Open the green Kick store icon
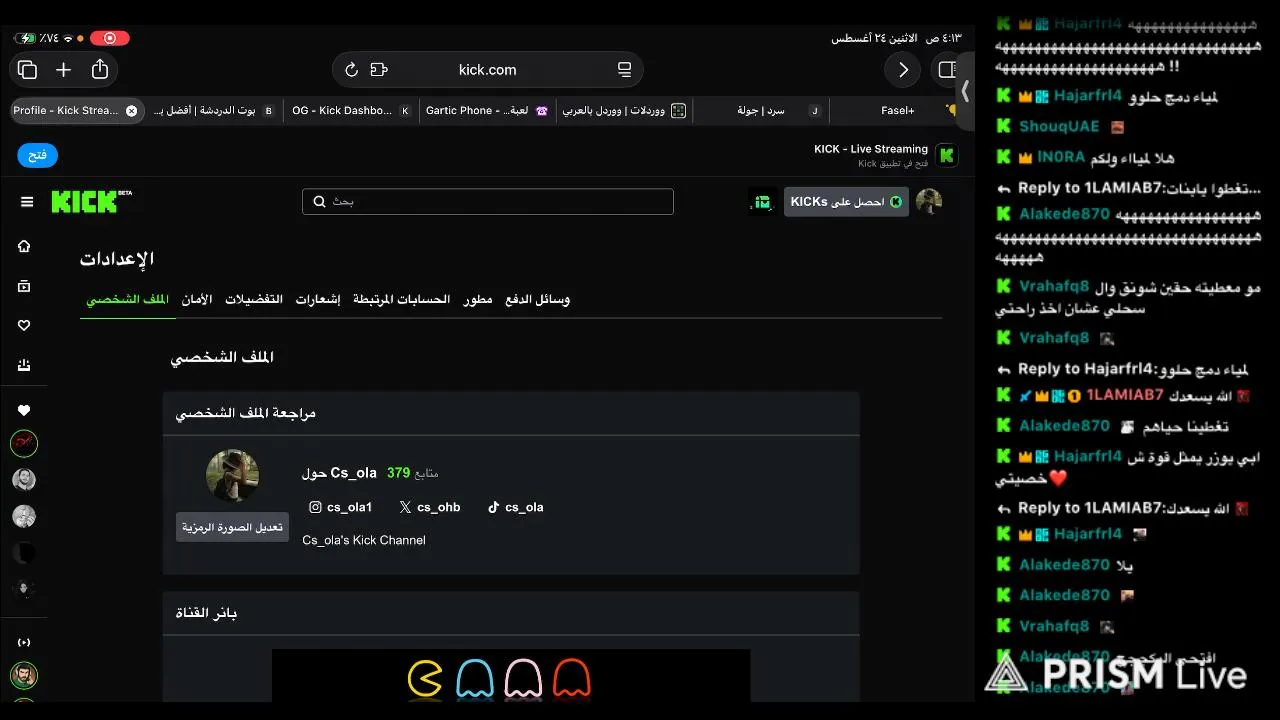1280x720 pixels. tap(763, 202)
